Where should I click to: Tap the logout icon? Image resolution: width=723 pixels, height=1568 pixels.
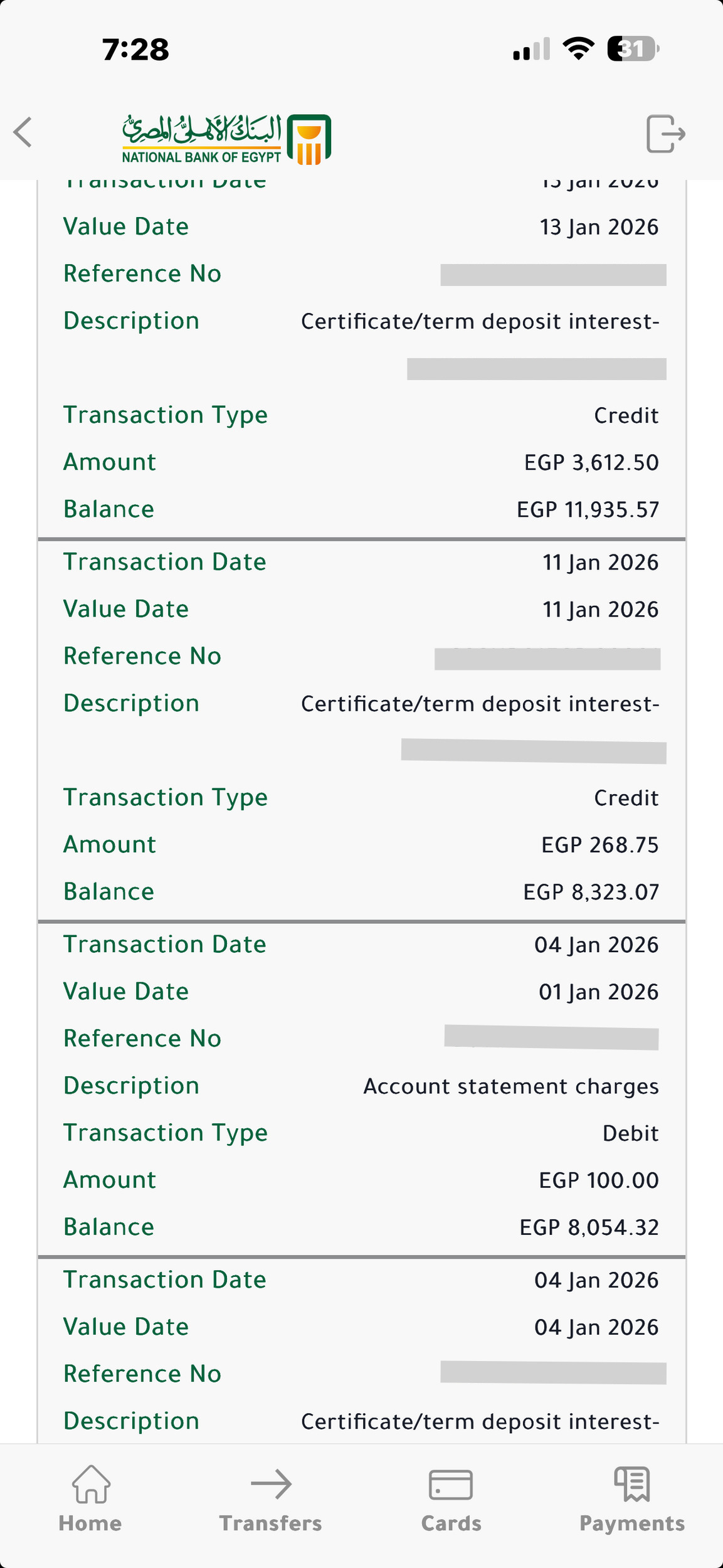(x=665, y=134)
